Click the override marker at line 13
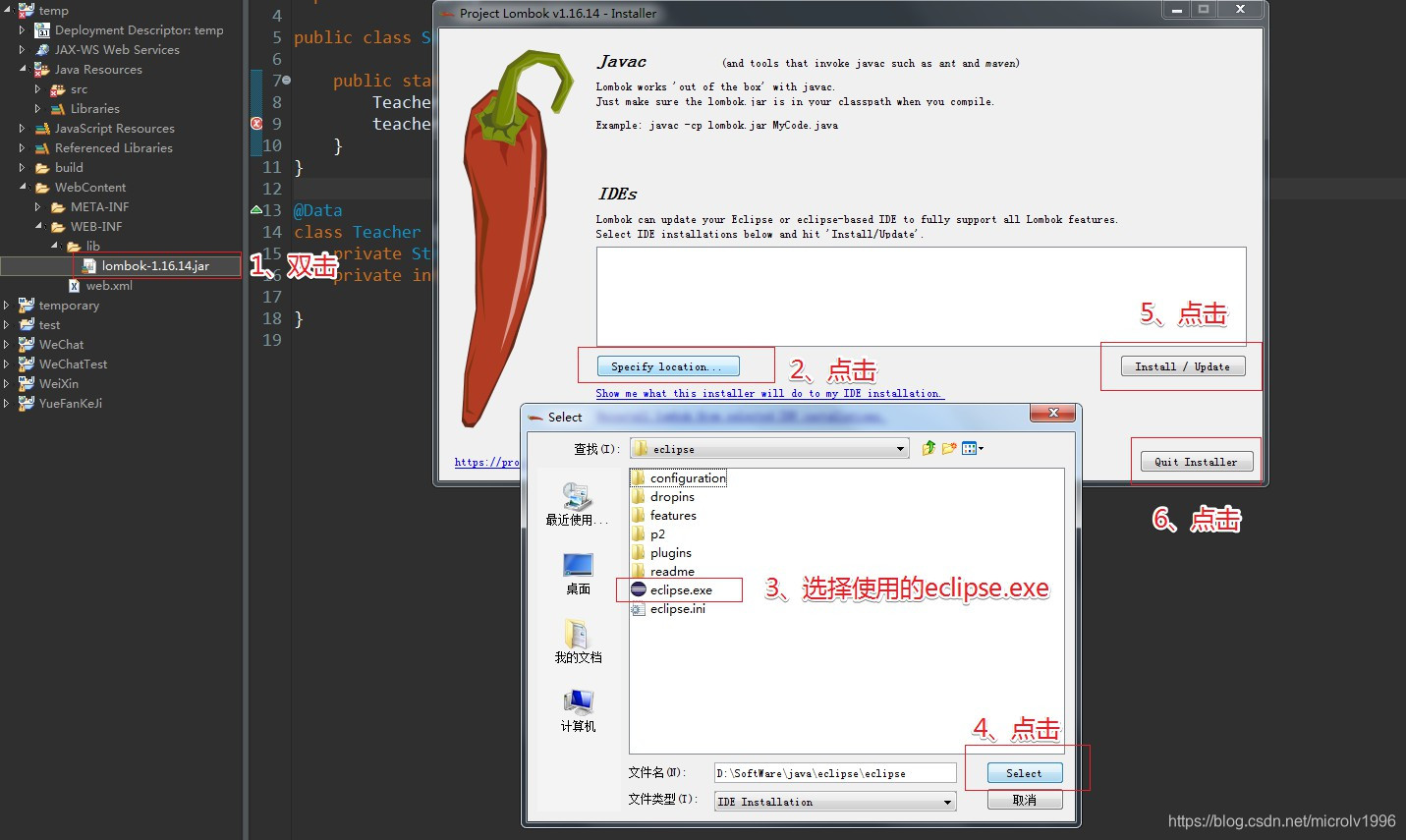This screenshot has width=1406, height=840. (x=256, y=210)
